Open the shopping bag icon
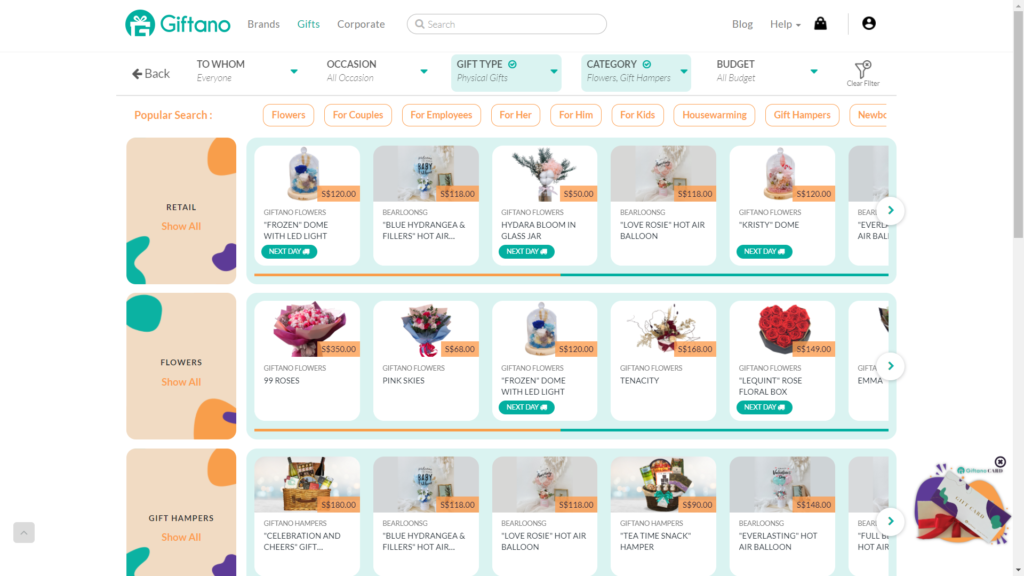Image resolution: width=1024 pixels, height=576 pixels. click(820, 24)
